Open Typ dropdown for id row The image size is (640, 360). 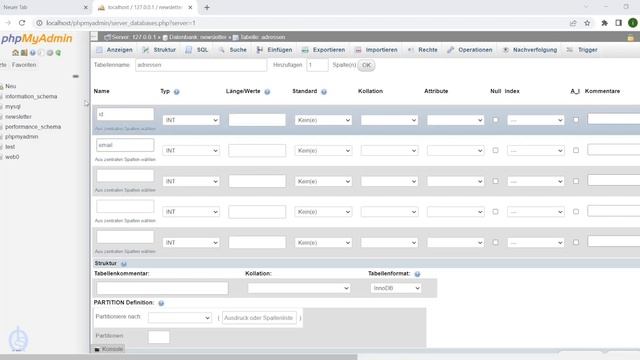(x=191, y=120)
